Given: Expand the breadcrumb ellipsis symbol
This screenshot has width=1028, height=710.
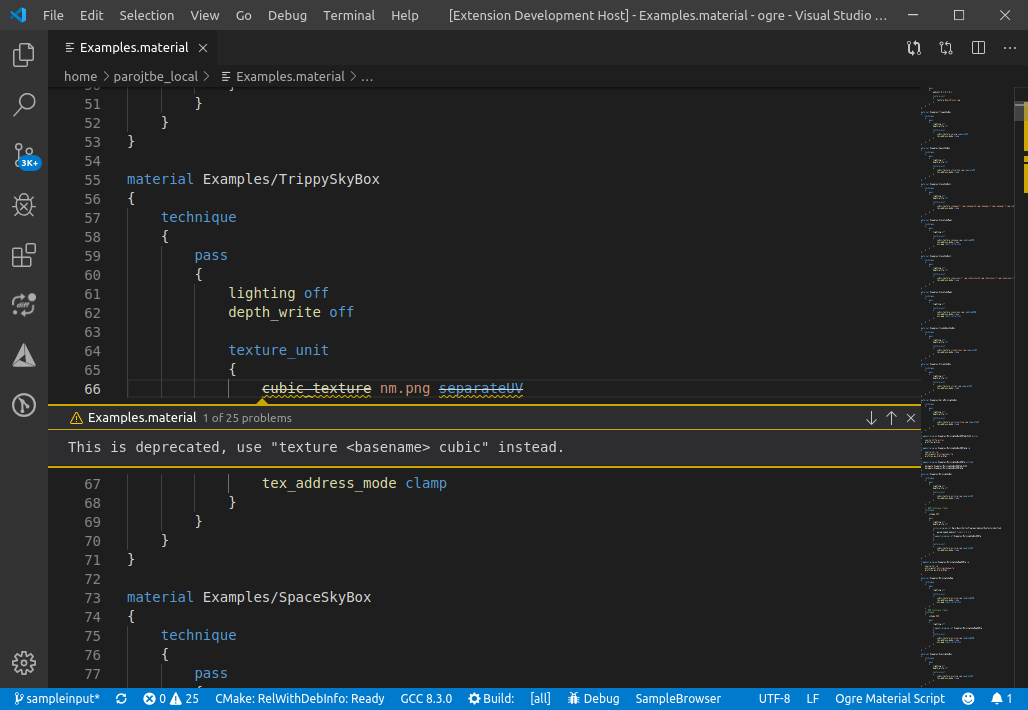Looking at the screenshot, I should click(367, 77).
